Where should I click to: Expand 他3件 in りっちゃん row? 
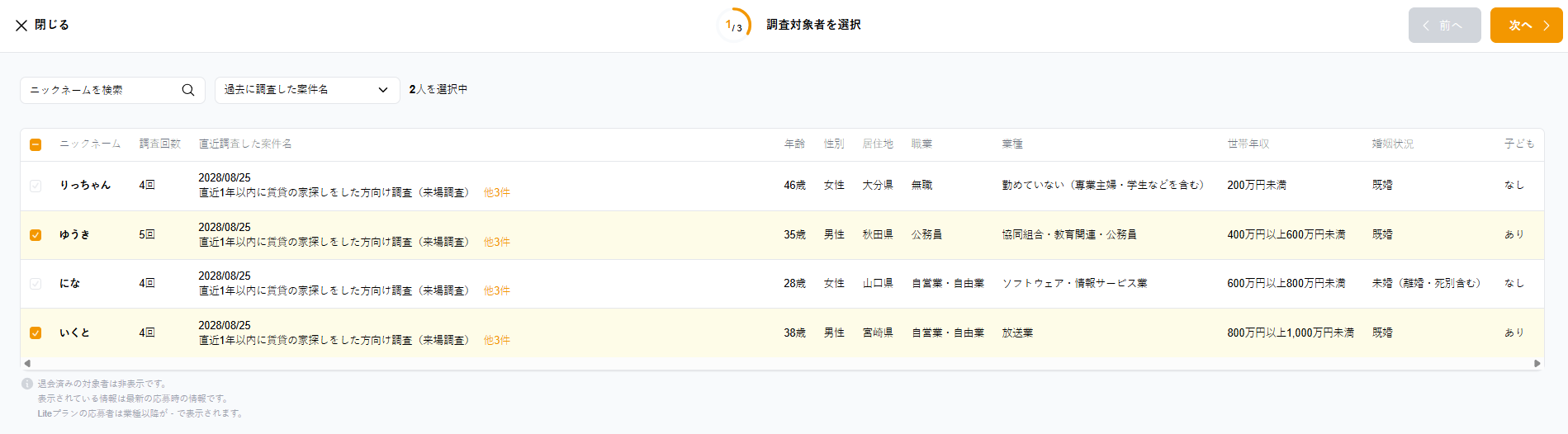[497, 192]
